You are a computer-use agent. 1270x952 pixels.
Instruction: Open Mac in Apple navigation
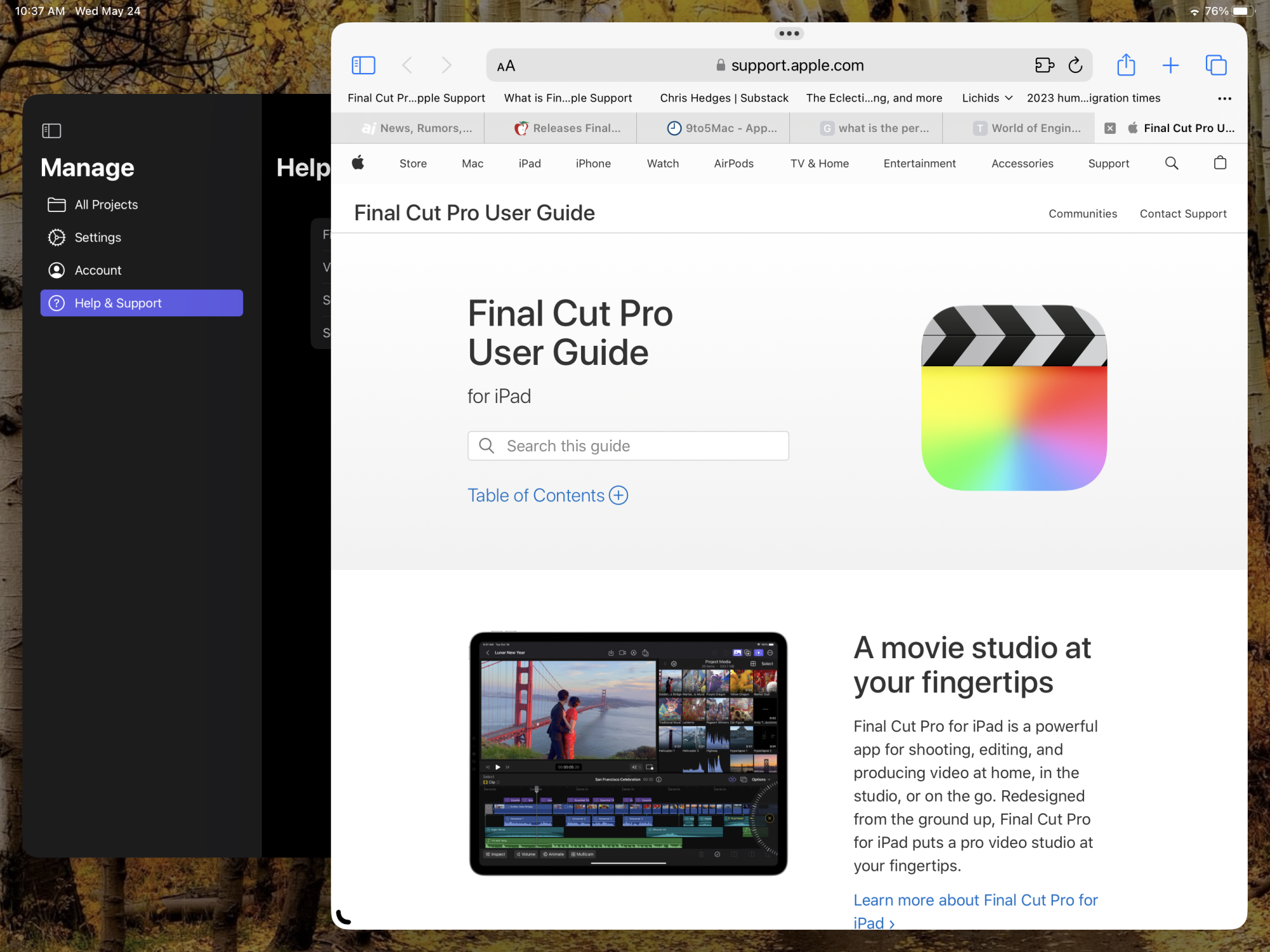click(472, 164)
